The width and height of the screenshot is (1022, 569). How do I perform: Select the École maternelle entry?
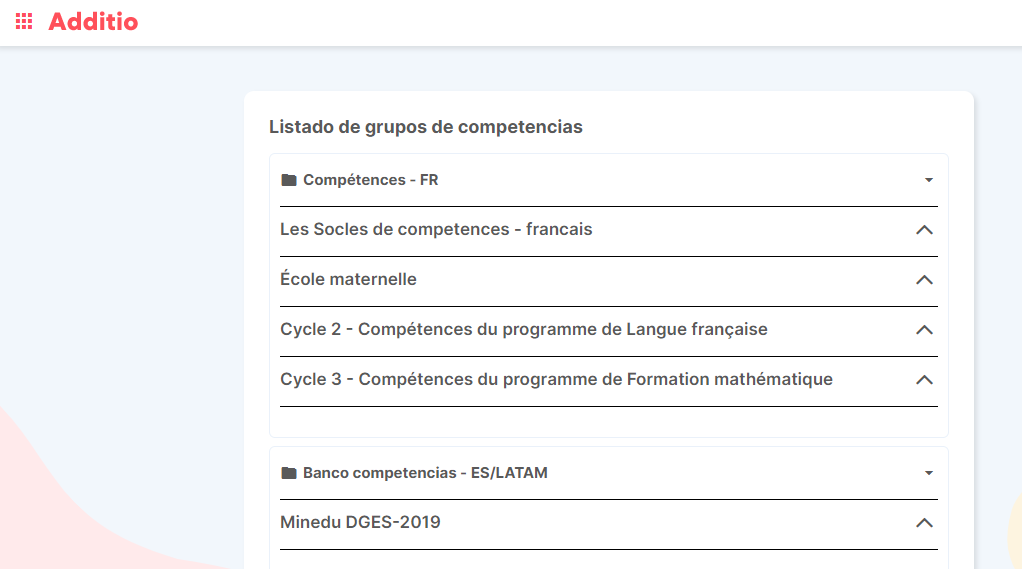point(348,280)
